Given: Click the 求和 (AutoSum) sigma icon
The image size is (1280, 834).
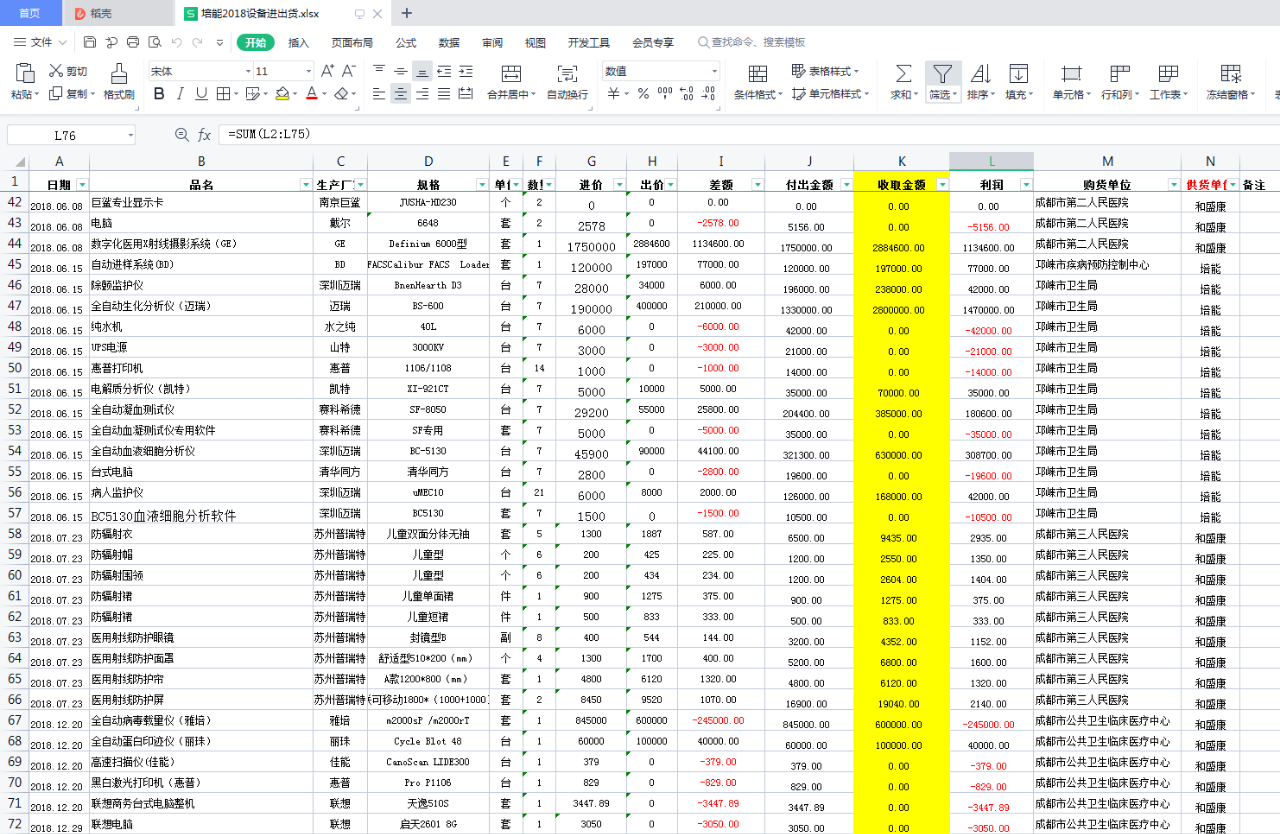Looking at the screenshot, I should click(902, 74).
